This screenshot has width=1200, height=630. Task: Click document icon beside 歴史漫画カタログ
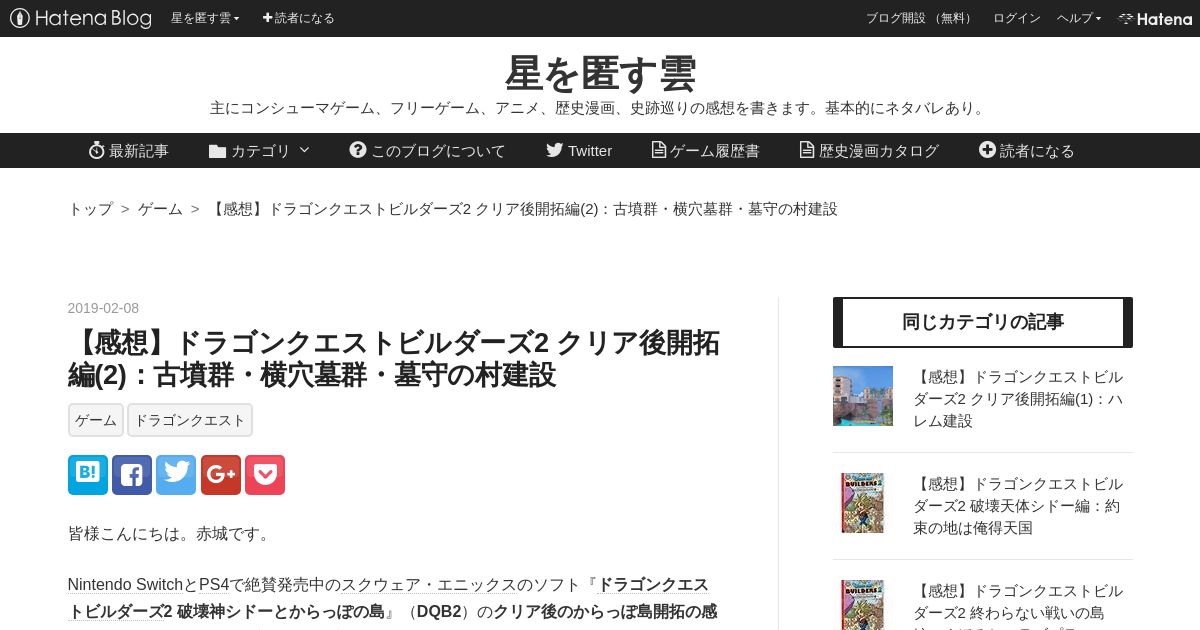coord(806,150)
